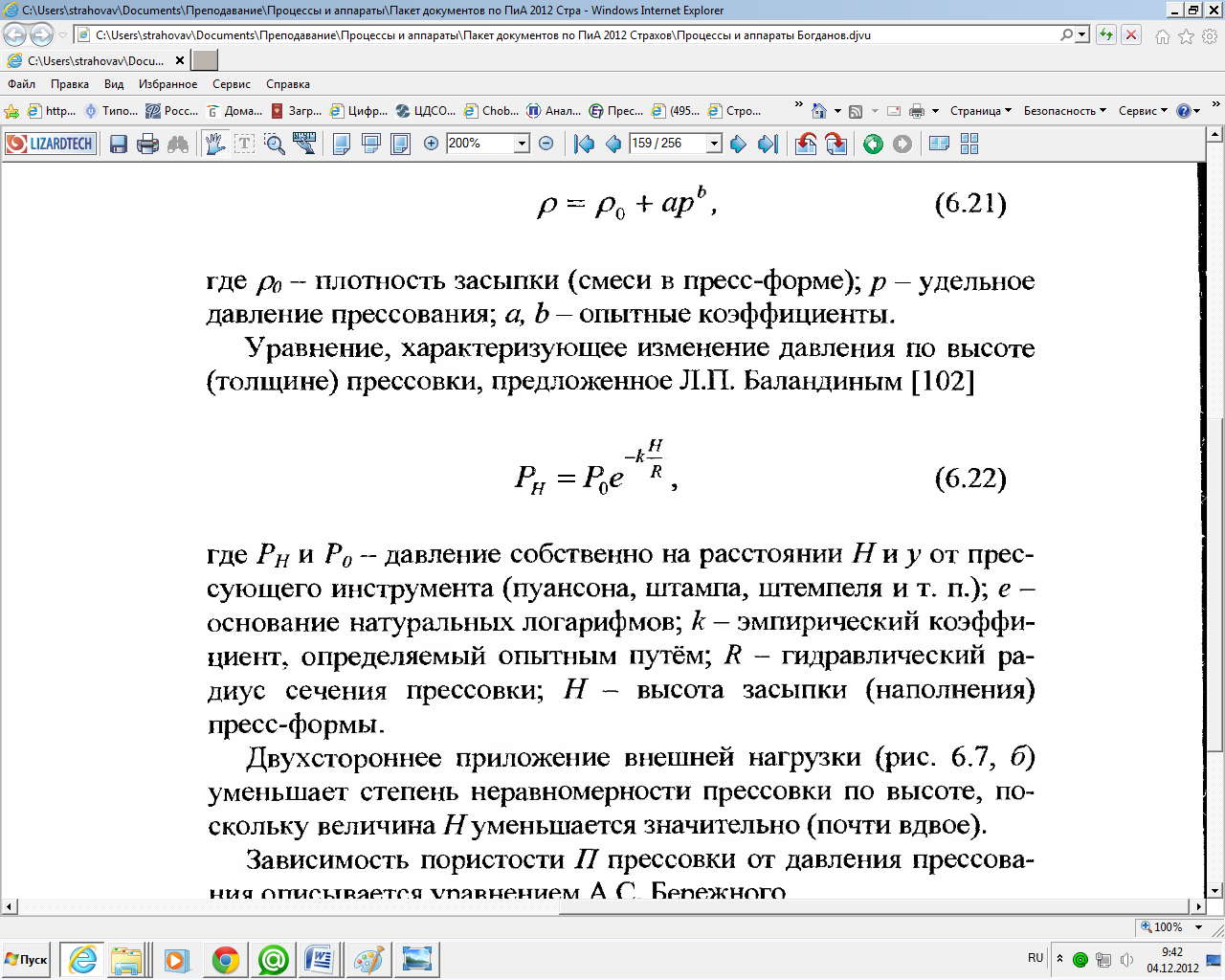The image size is (1225, 980).
Task: Open Windows Explorer folder on taskbar
Action: point(127,960)
